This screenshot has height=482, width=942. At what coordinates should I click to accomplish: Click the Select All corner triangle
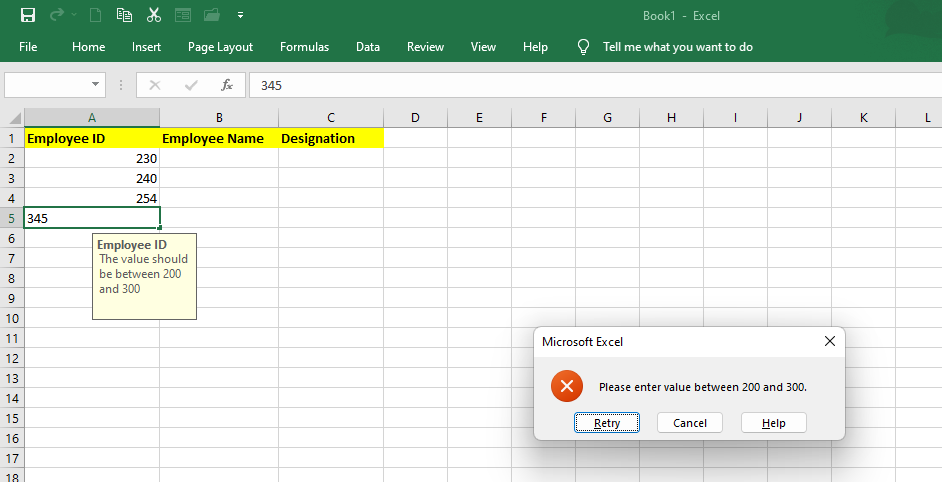(15, 118)
